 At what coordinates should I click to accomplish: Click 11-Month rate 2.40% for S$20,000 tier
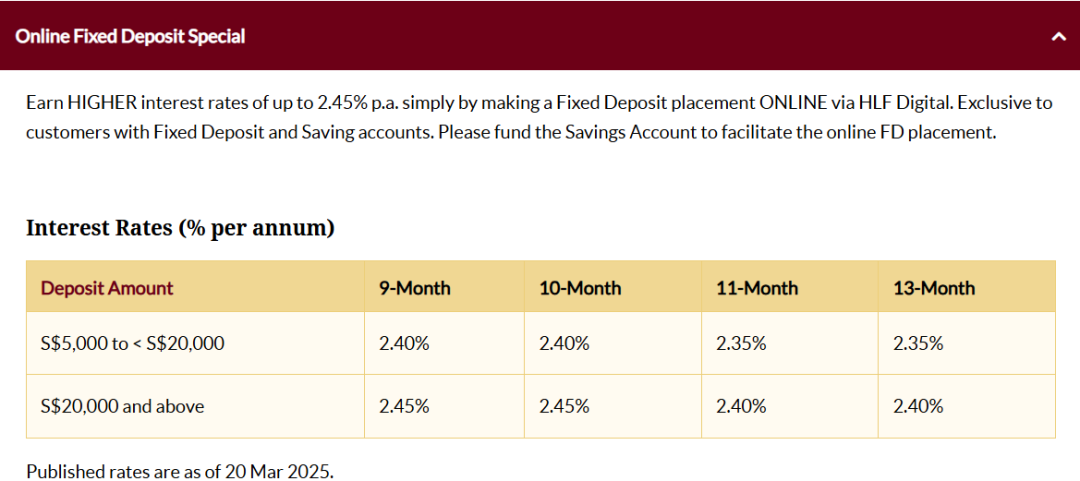click(x=741, y=407)
